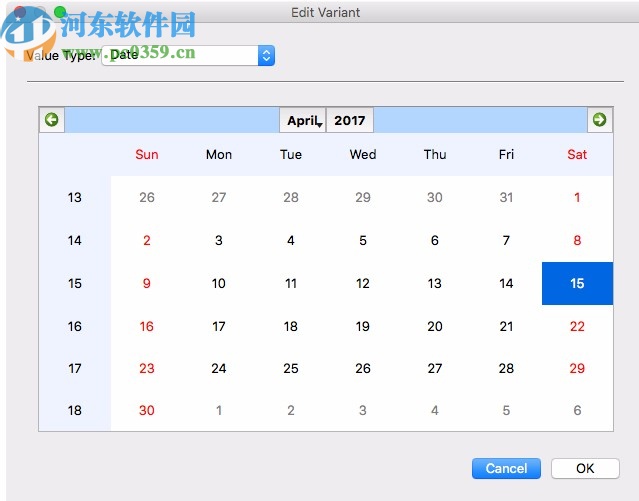Select Monday 17 in week 16 row
The image size is (639, 501).
[x=219, y=326]
